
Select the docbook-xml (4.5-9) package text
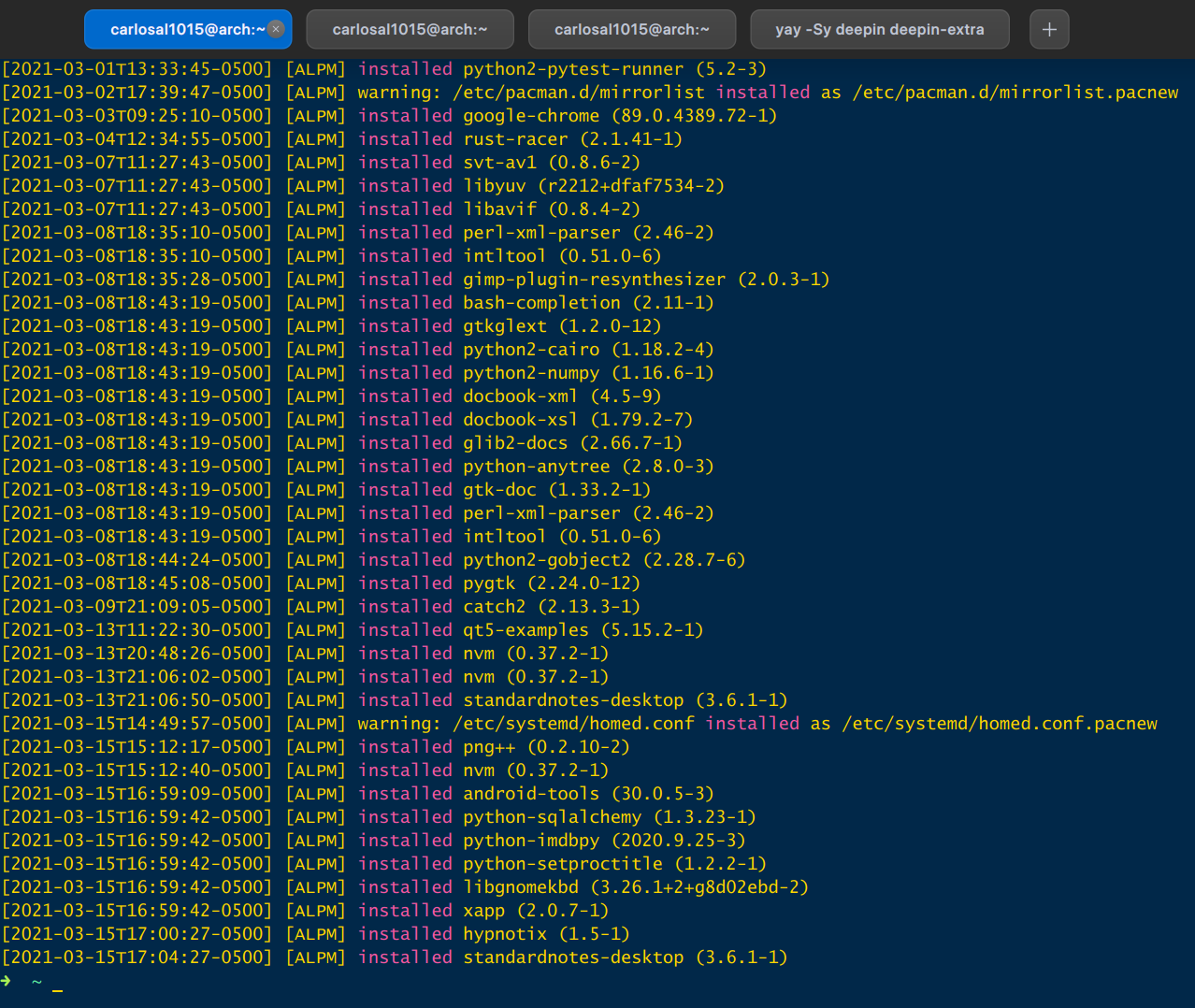[562, 396]
